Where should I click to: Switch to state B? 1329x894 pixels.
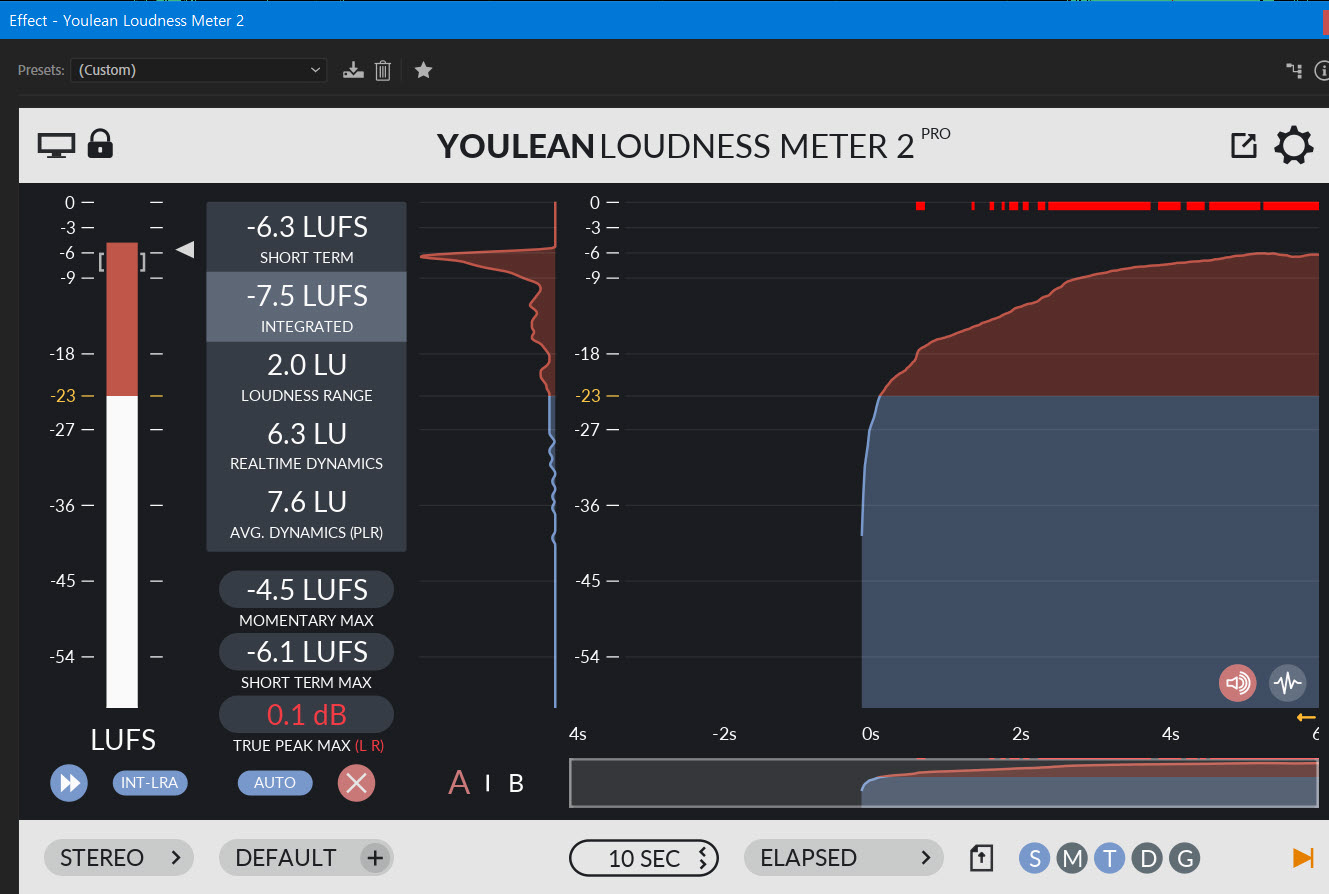[x=516, y=783]
